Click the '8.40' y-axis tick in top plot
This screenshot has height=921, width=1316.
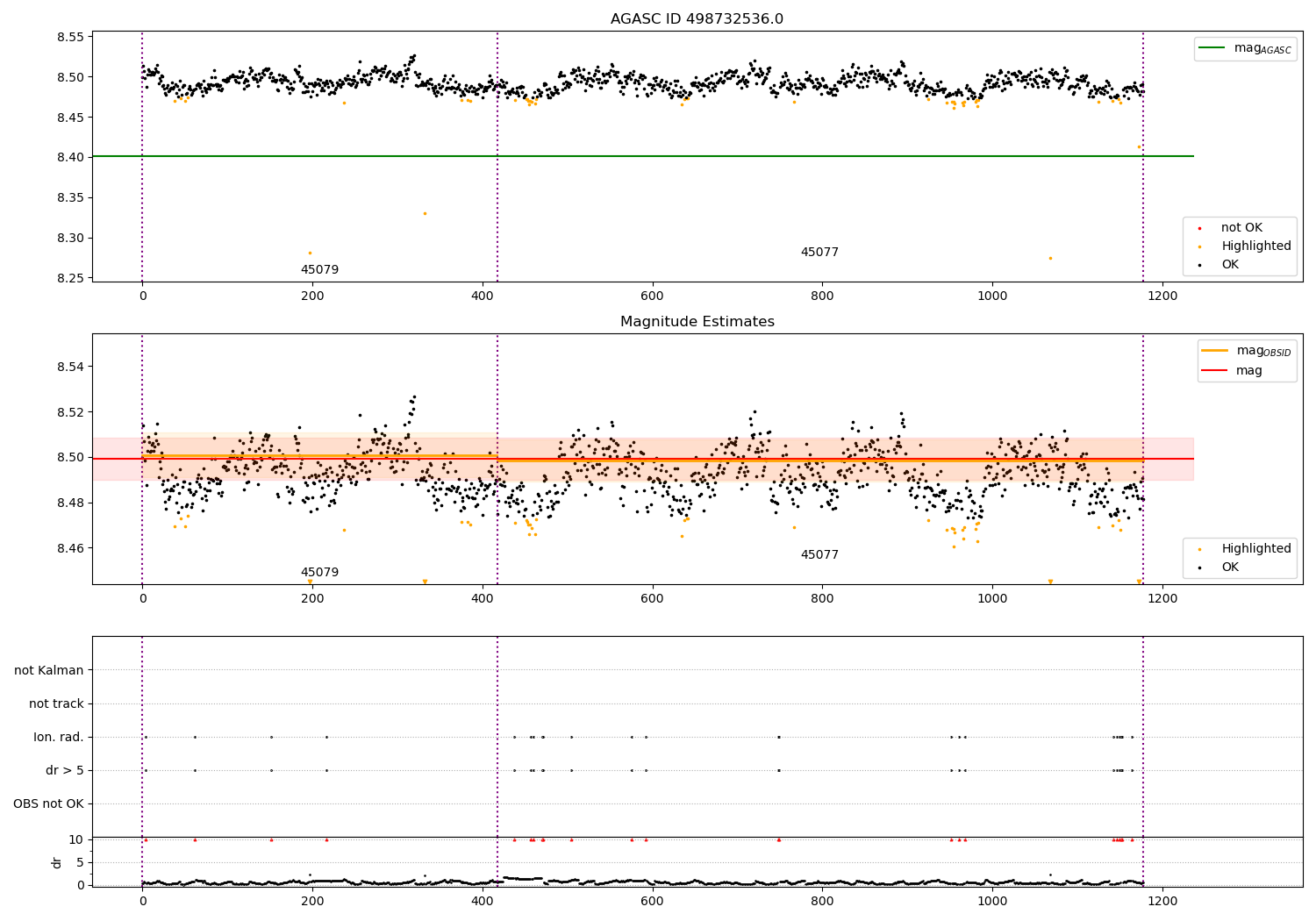click(x=70, y=158)
